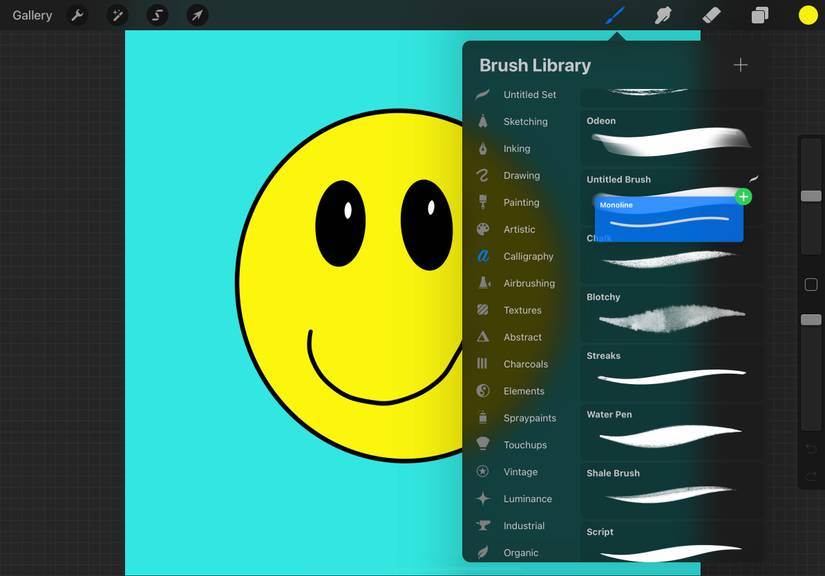
Task: Tap the dragged Monoline brush tile
Action: (x=669, y=220)
